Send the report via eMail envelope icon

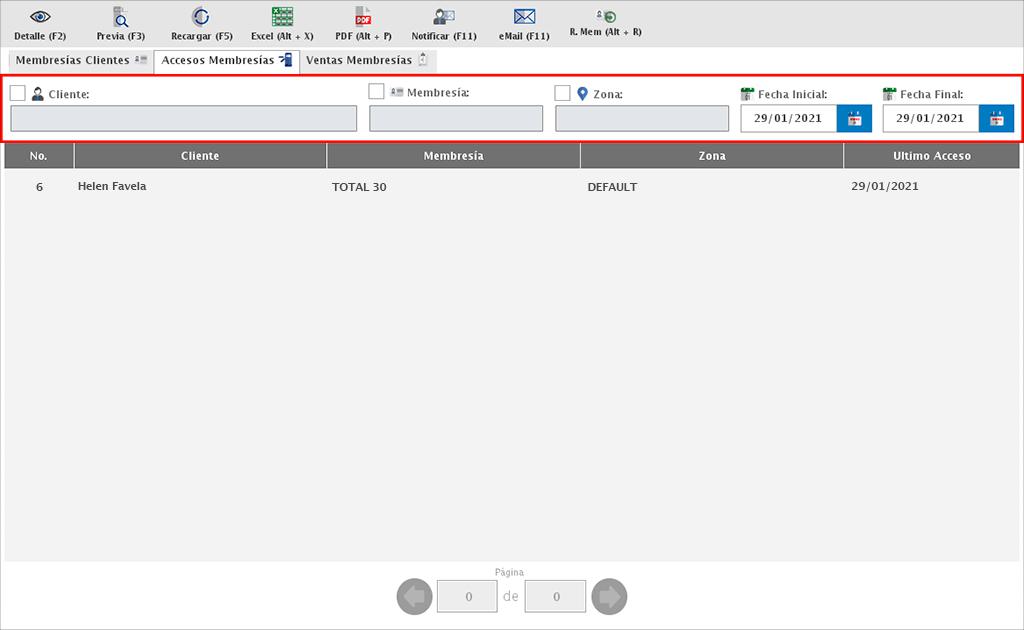(x=524, y=17)
